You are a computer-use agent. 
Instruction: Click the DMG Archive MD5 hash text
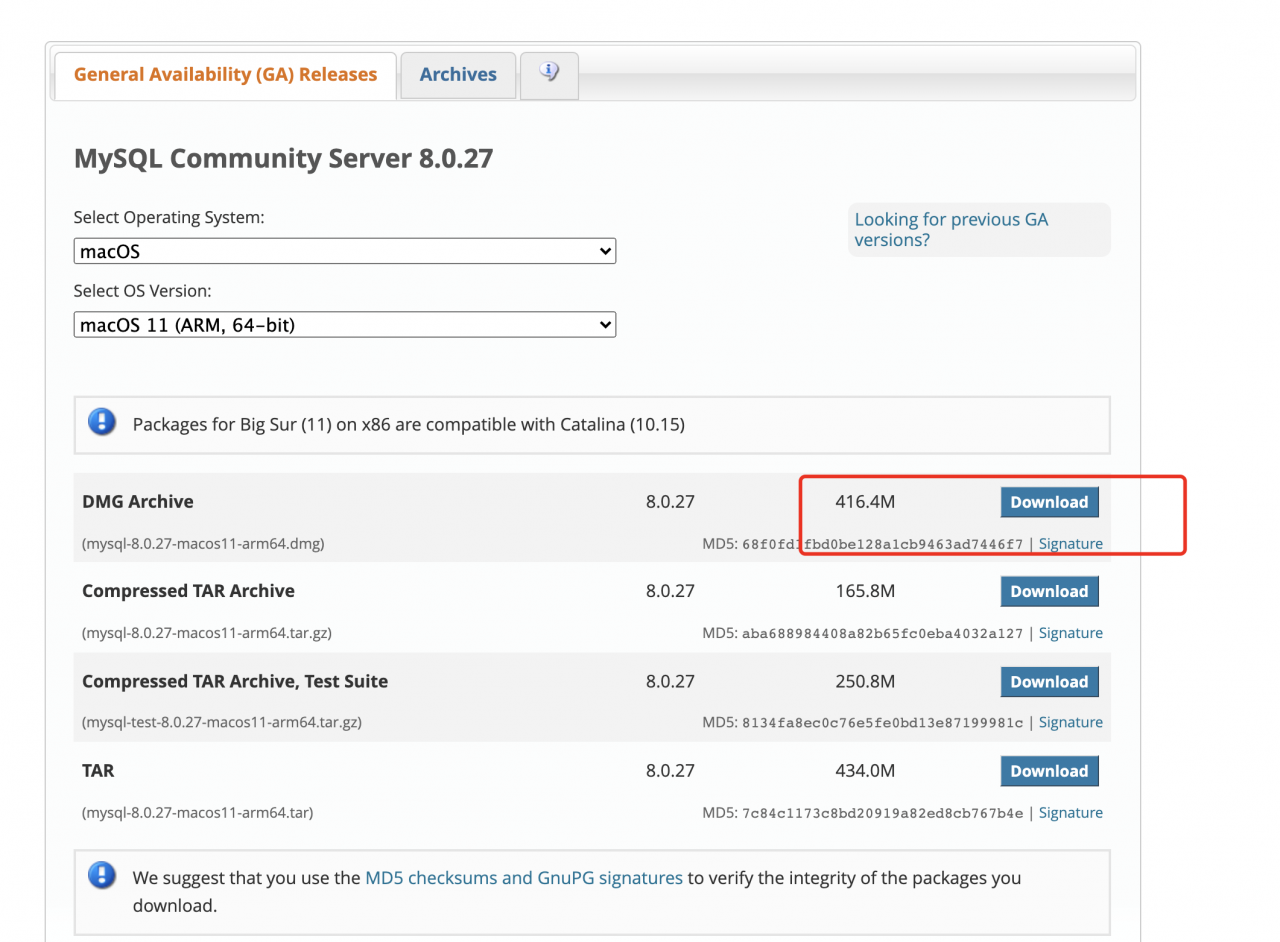pyautogui.click(x=882, y=545)
